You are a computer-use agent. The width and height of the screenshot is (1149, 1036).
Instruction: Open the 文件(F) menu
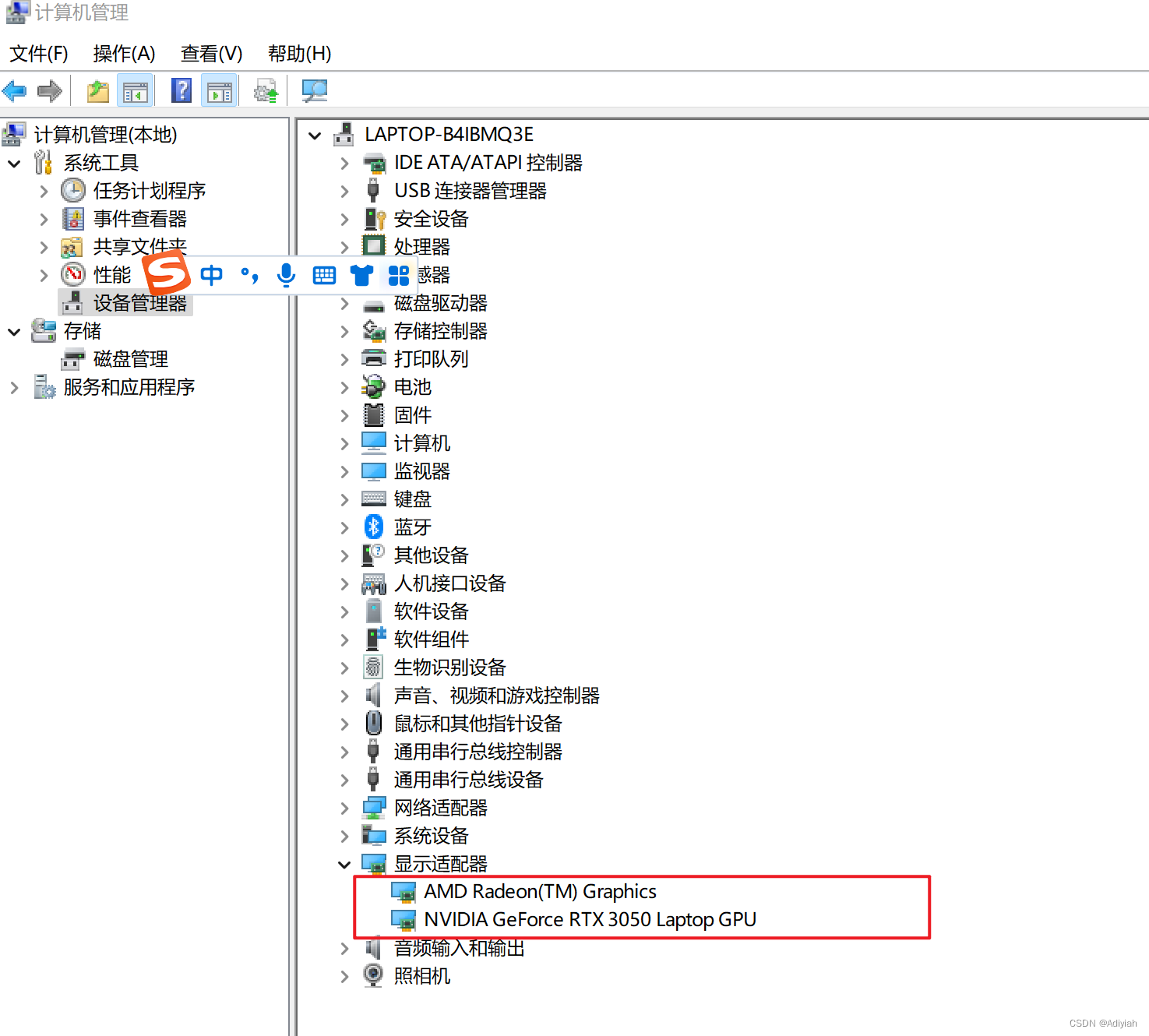click(39, 54)
